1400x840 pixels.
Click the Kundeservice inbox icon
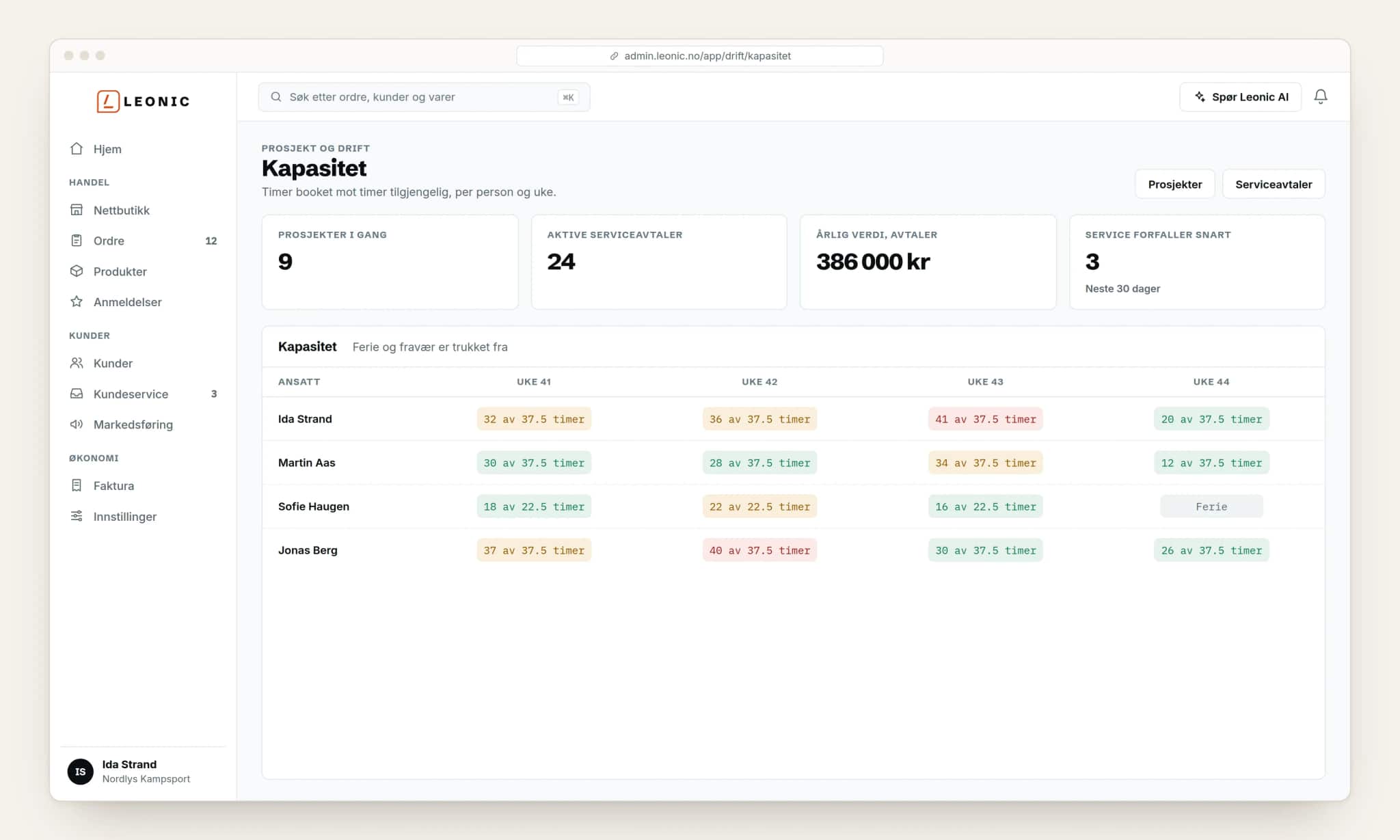pyautogui.click(x=77, y=394)
